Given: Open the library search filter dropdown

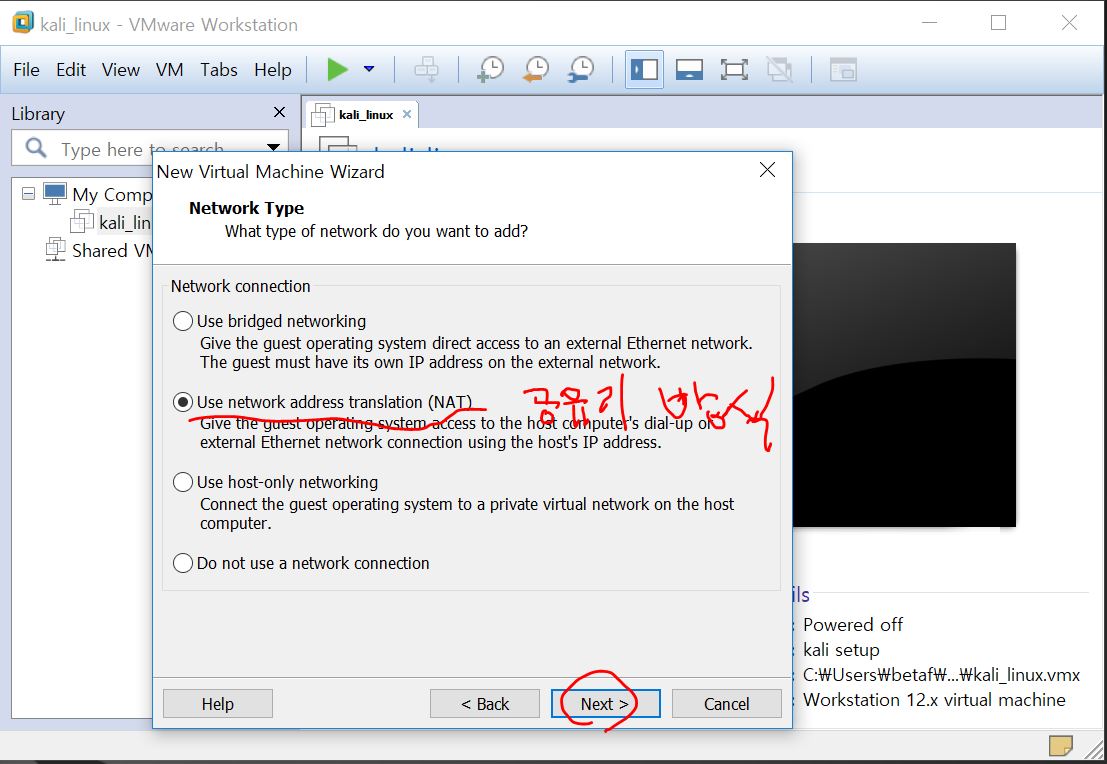Looking at the screenshot, I should tap(273, 148).
